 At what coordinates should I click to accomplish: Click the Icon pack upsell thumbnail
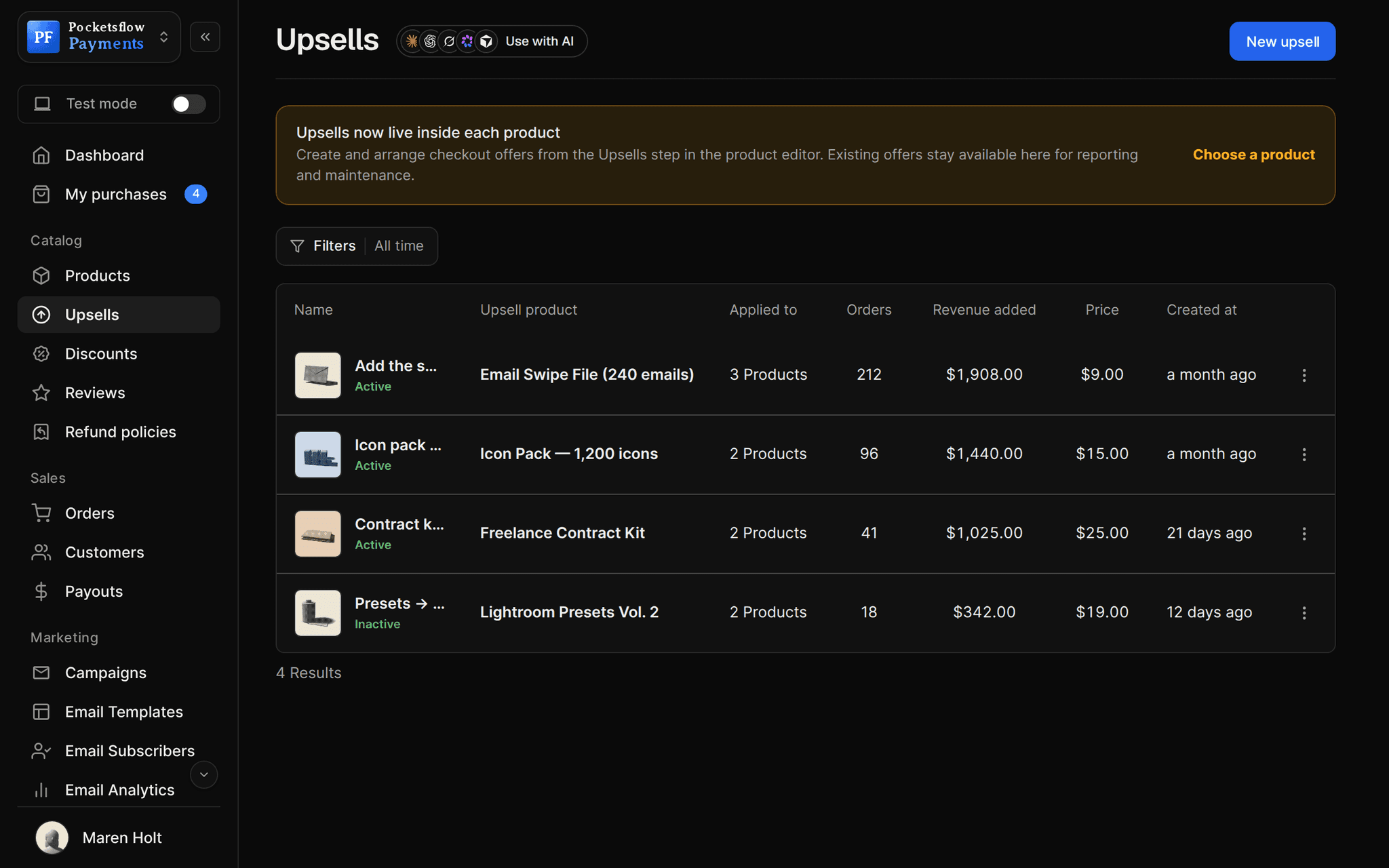[317, 454]
